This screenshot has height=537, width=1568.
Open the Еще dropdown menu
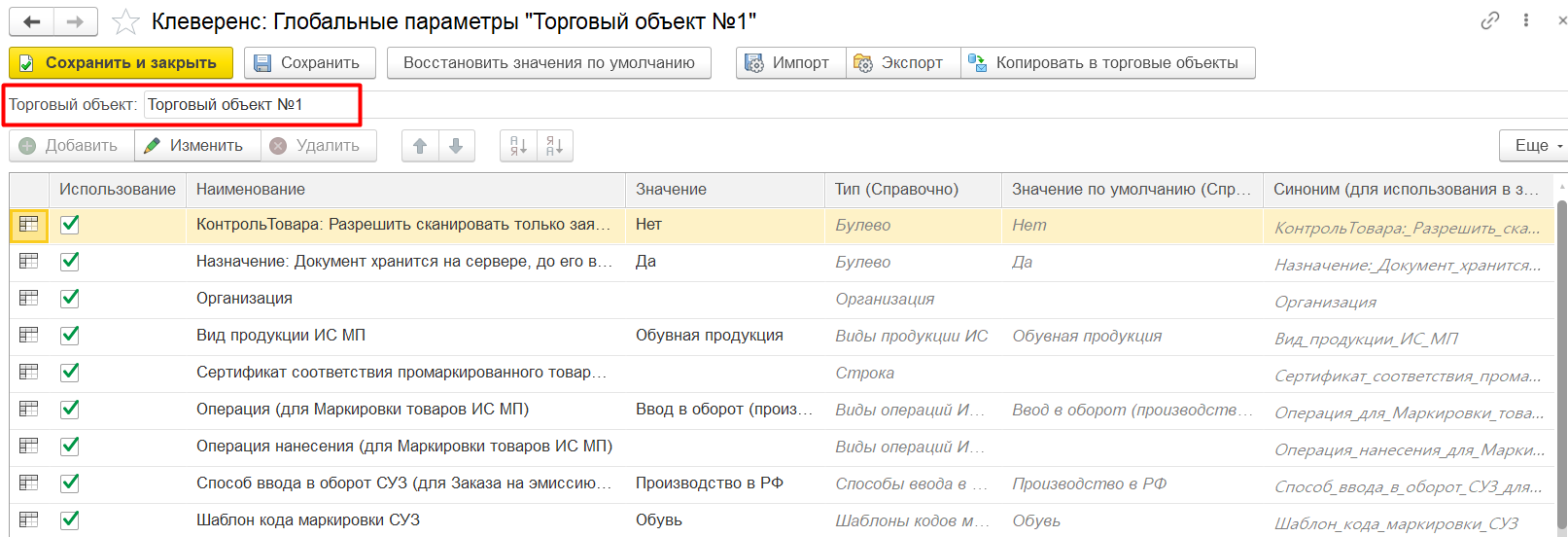pos(1534,145)
